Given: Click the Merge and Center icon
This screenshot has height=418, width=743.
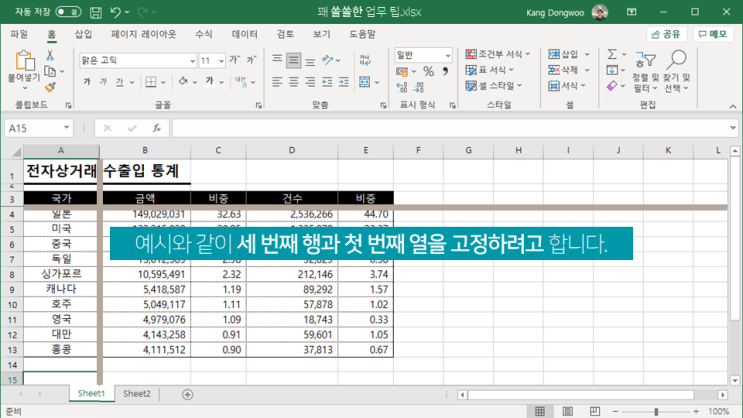Looking at the screenshot, I should click(x=364, y=82).
